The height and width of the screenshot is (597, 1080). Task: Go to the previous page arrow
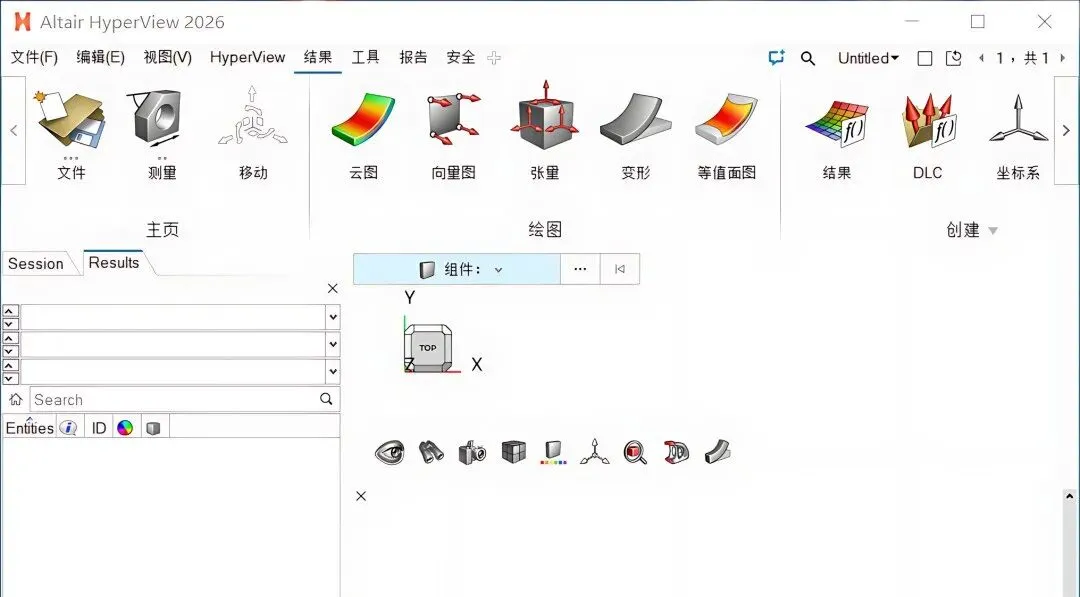pos(981,59)
